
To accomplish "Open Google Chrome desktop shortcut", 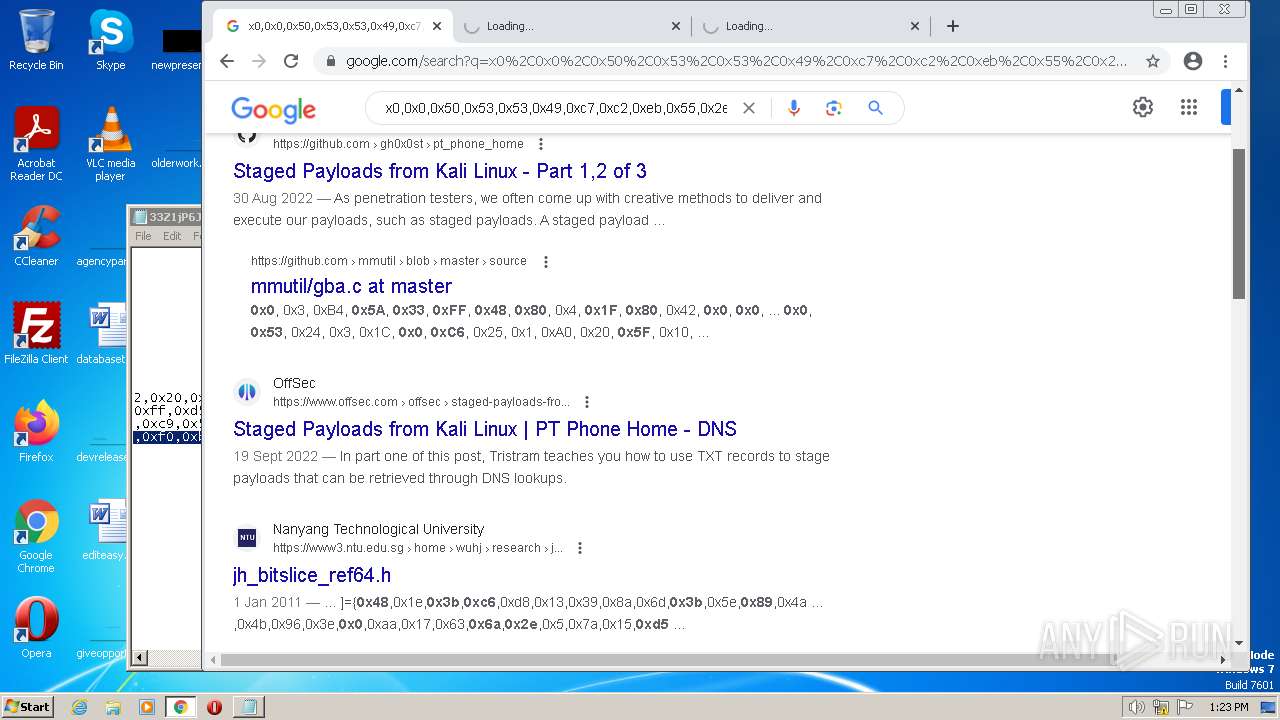I will click(36, 536).
